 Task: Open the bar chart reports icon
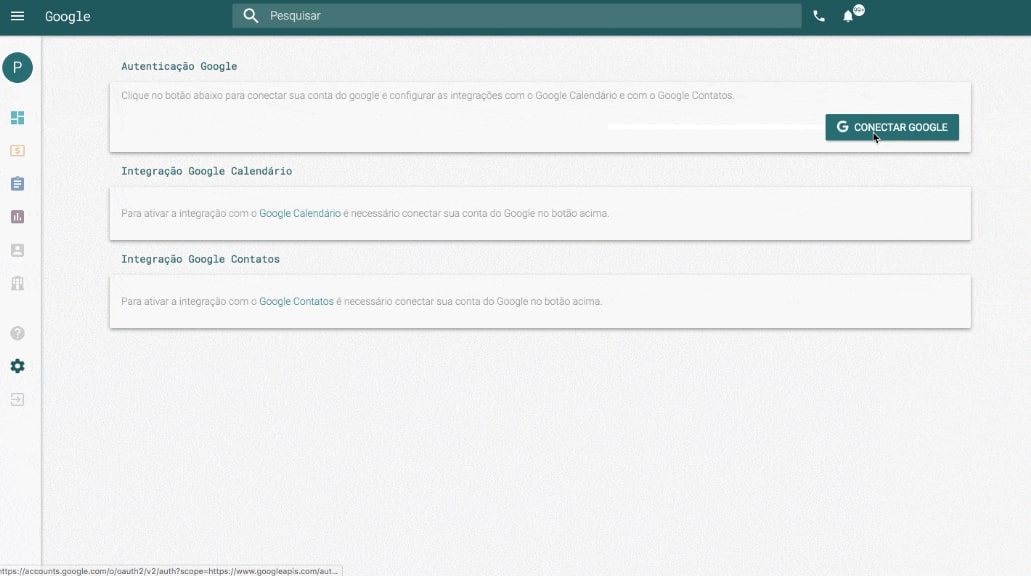18,217
